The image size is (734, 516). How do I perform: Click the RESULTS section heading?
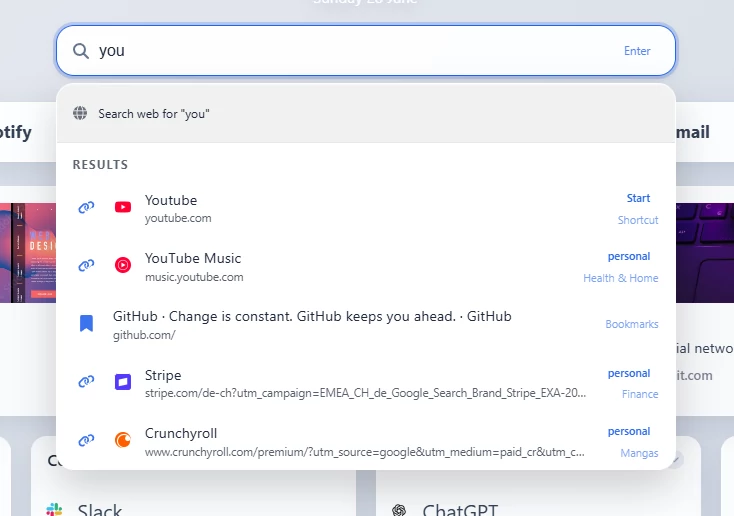(x=100, y=165)
